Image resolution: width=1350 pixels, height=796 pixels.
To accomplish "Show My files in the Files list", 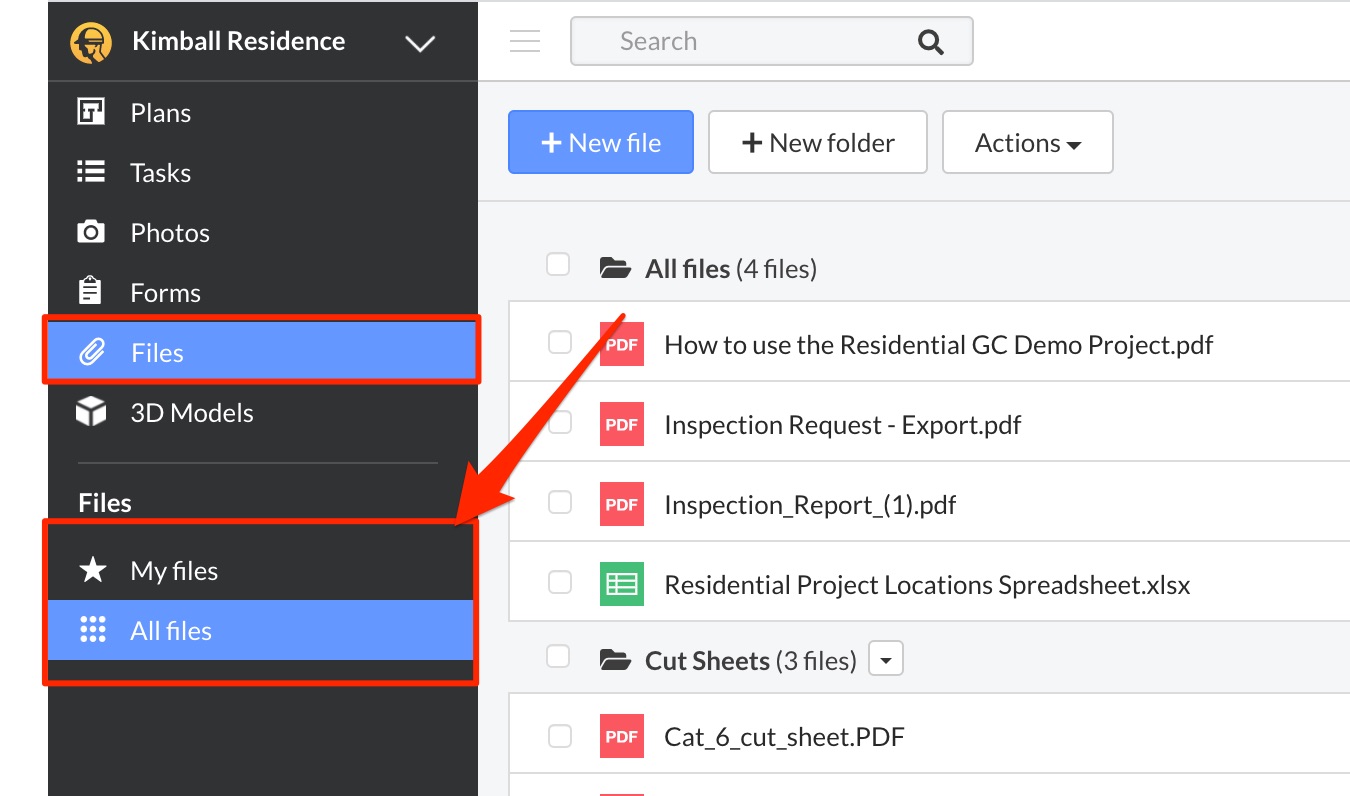I will tap(174, 571).
